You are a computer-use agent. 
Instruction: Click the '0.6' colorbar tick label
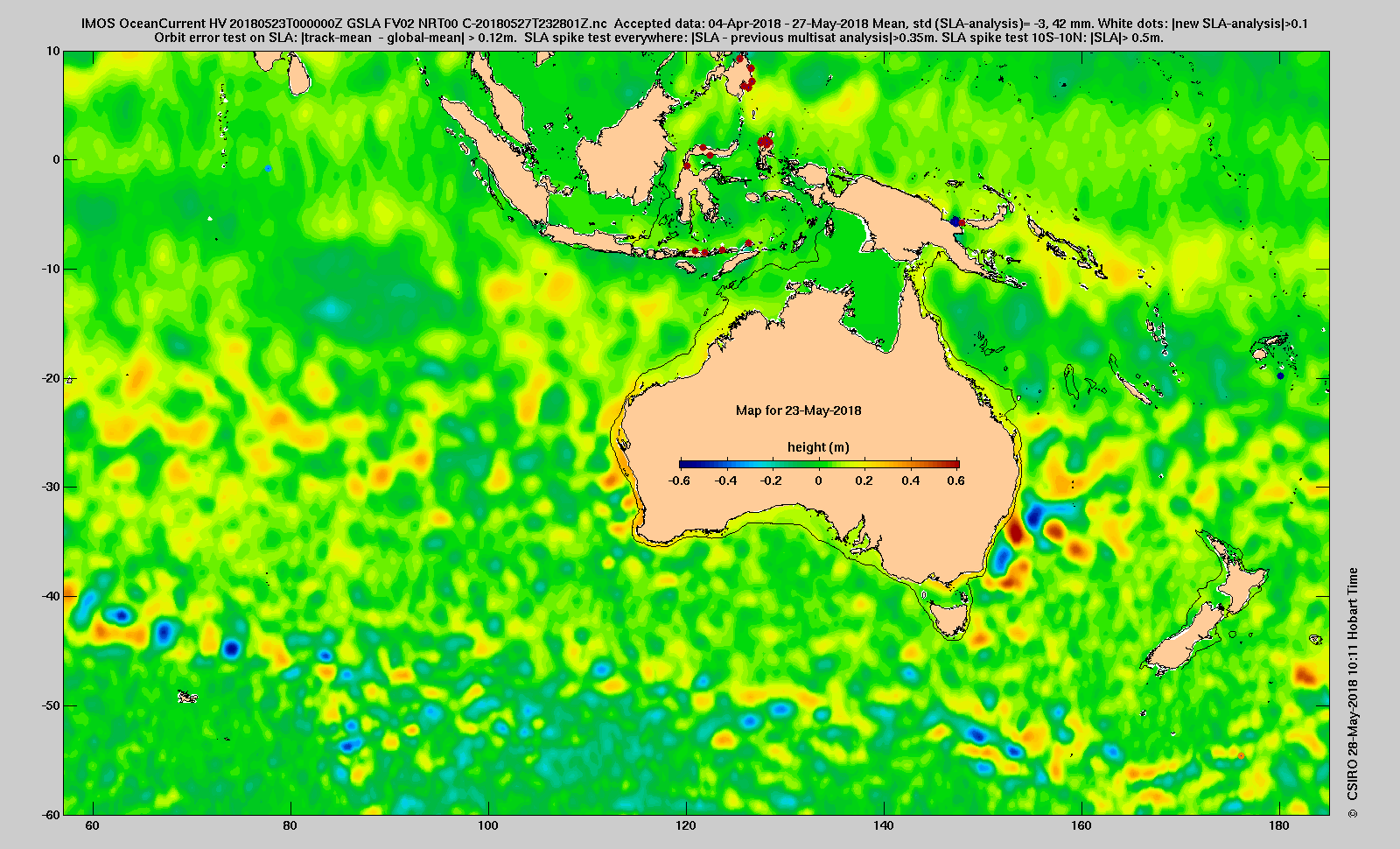(x=955, y=481)
